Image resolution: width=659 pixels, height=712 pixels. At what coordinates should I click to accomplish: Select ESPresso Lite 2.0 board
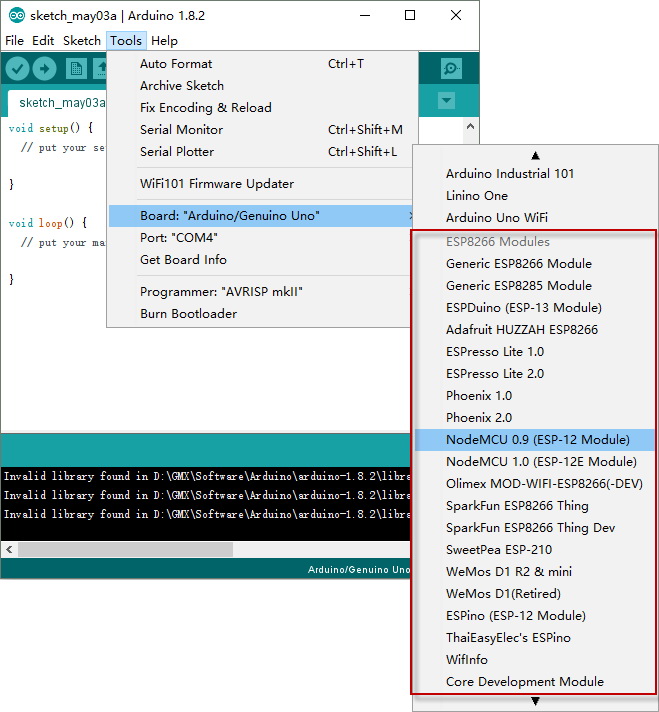click(535, 374)
